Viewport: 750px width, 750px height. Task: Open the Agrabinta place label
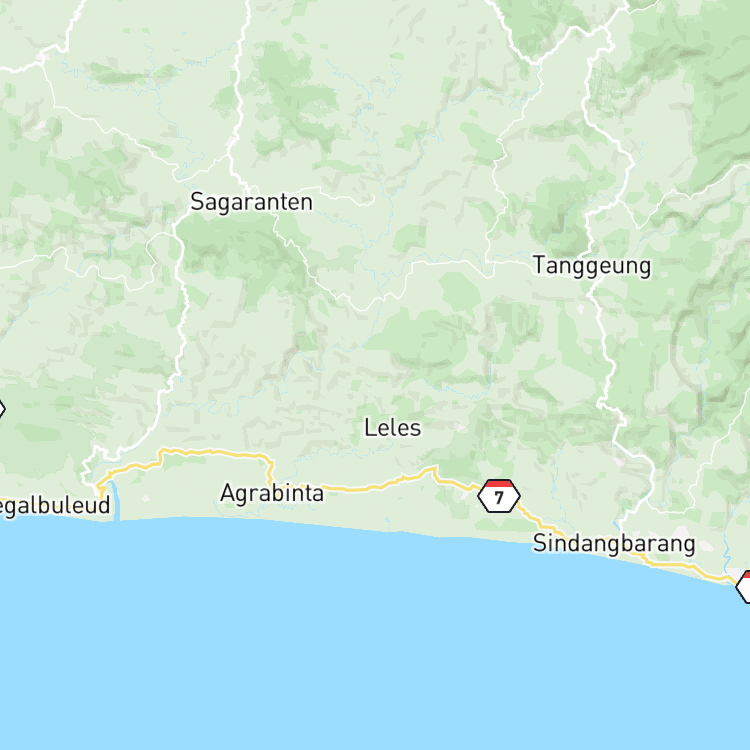[x=272, y=493]
